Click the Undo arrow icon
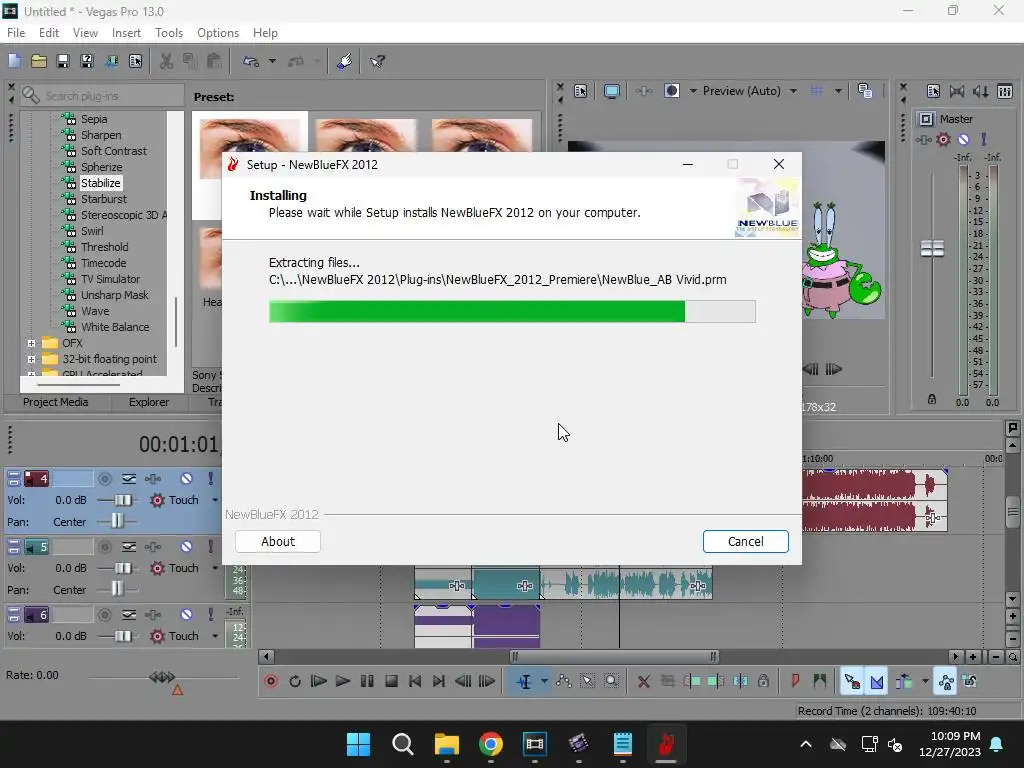The height and width of the screenshot is (768, 1024). [x=251, y=61]
